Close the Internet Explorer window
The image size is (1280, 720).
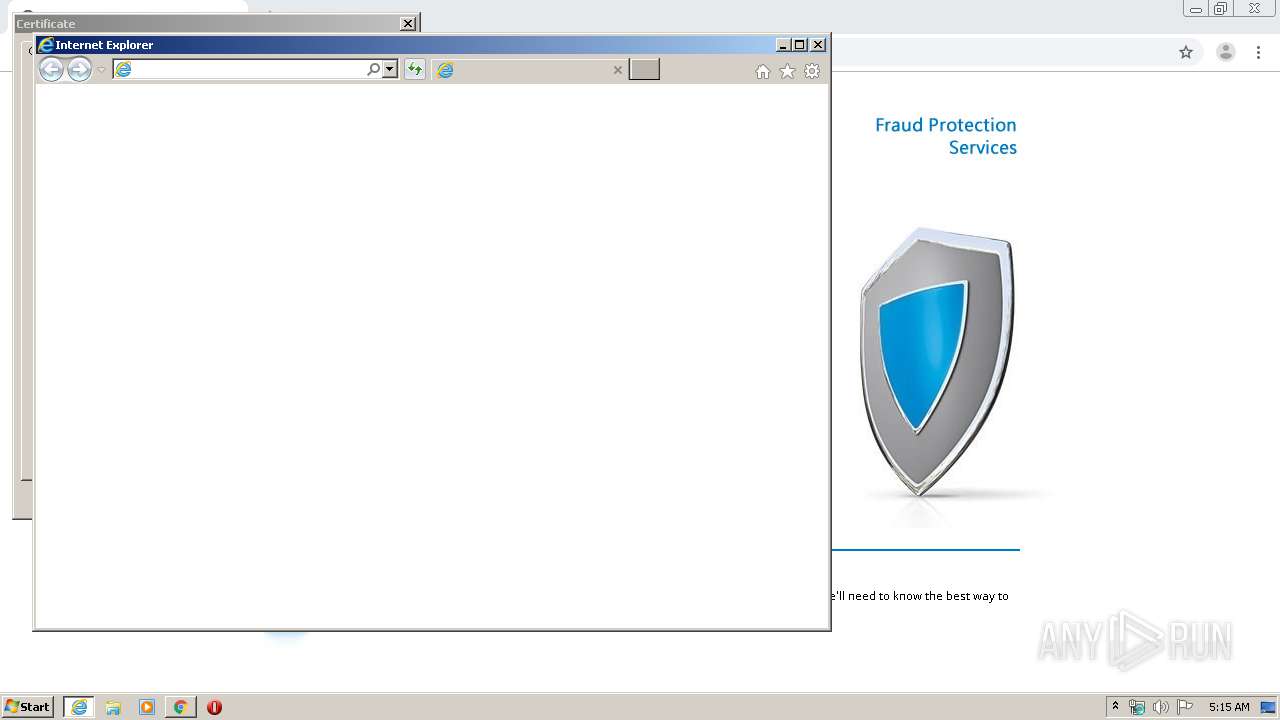pyautogui.click(x=818, y=45)
